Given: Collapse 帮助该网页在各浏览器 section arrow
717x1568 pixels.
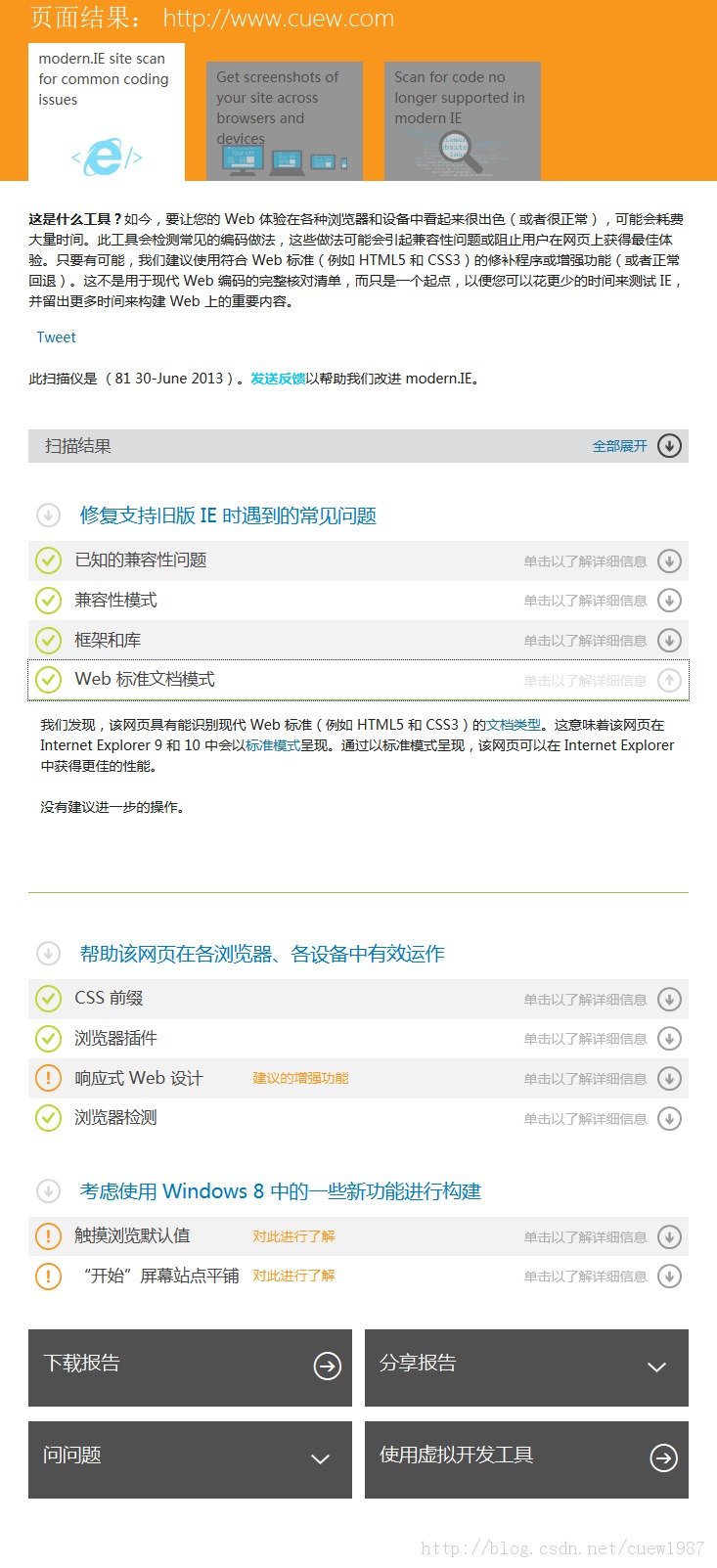Looking at the screenshot, I should pyautogui.click(x=48, y=953).
